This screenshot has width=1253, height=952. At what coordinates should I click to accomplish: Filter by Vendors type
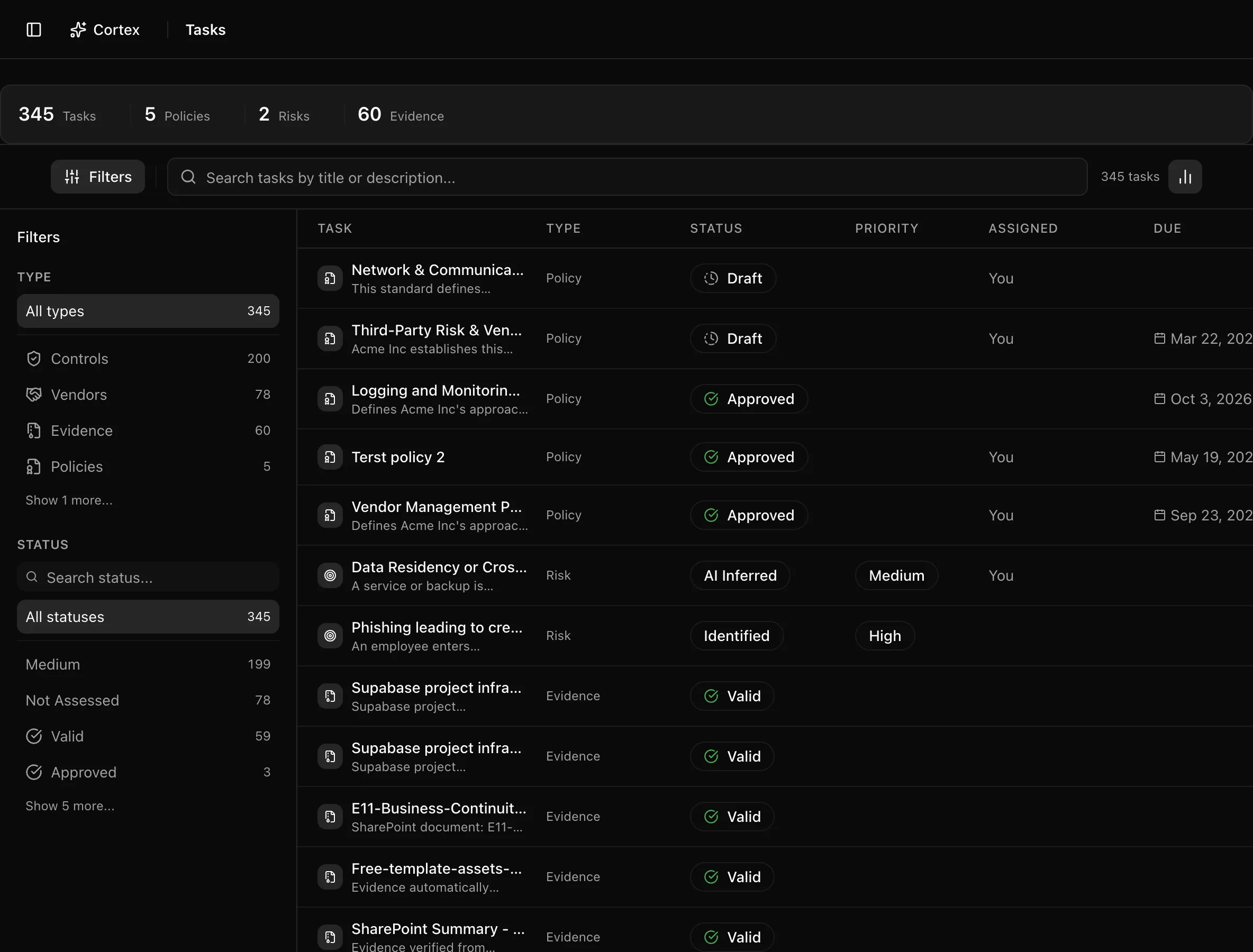[148, 395]
